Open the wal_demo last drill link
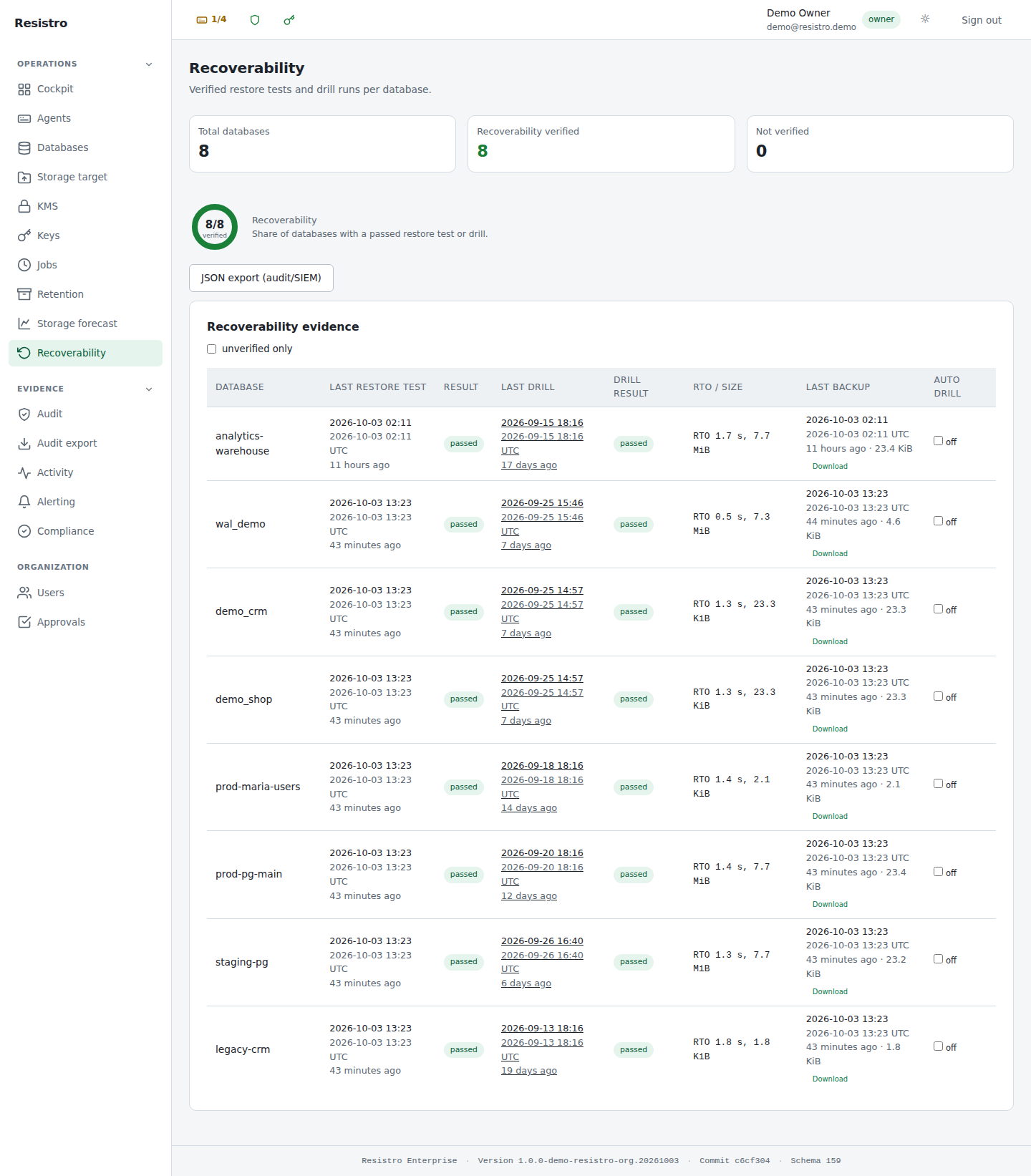 point(542,525)
